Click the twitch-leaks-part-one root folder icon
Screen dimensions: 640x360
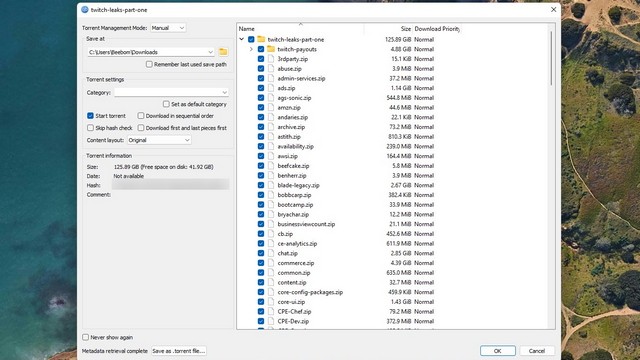(261, 39)
